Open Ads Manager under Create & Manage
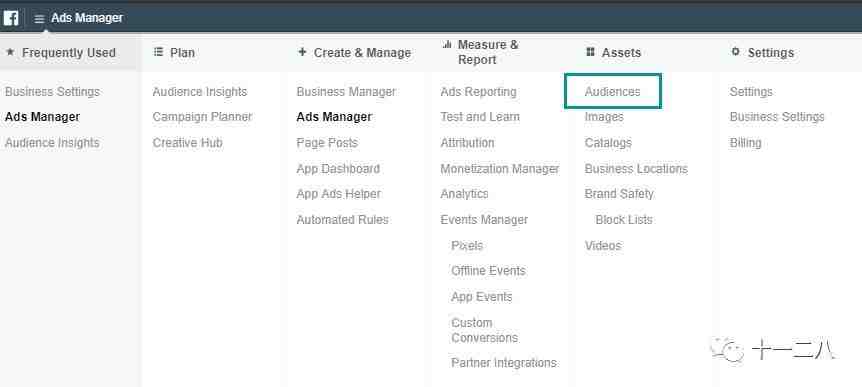Image resolution: width=862 pixels, height=387 pixels. (334, 117)
